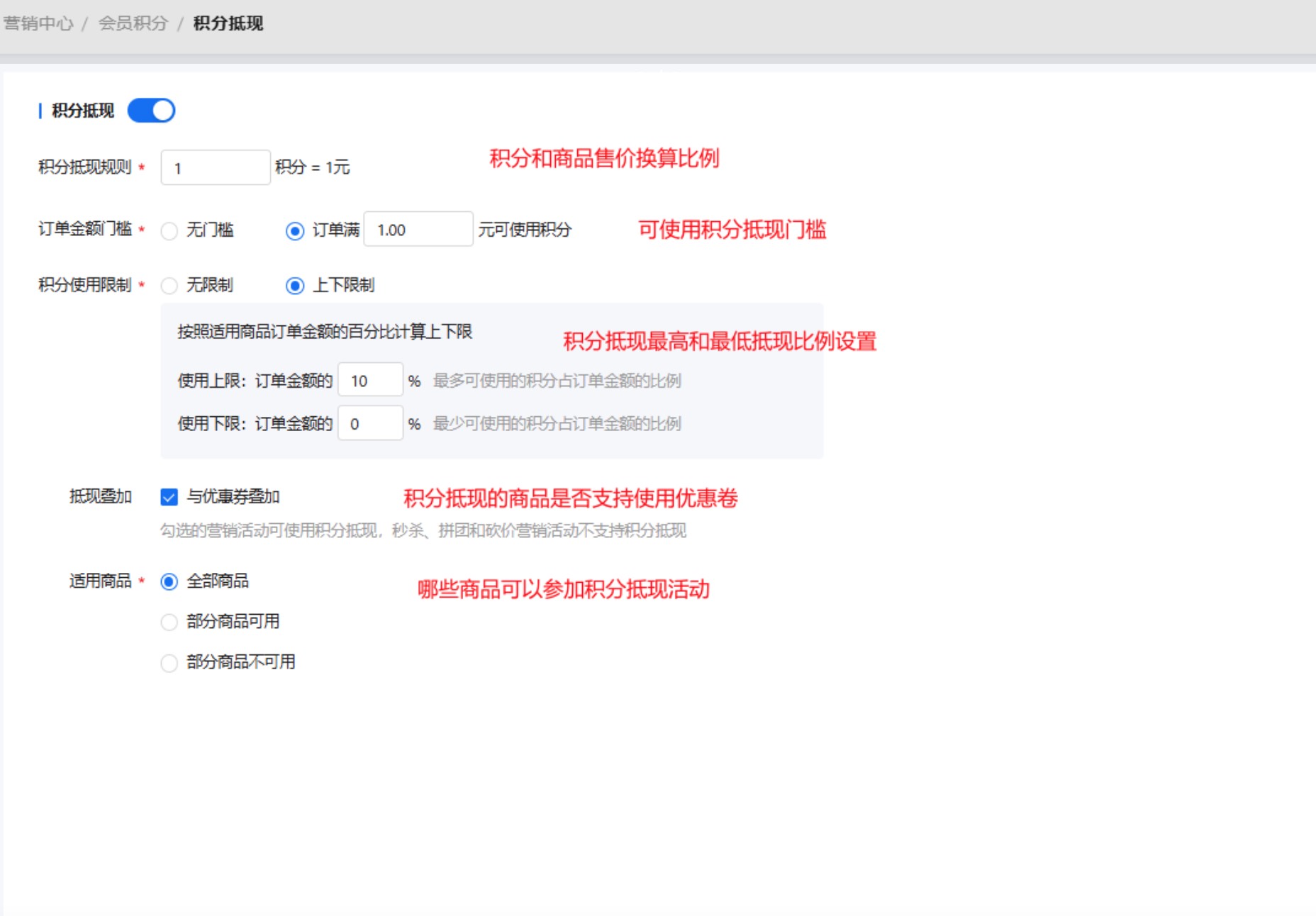Click the red note 积分和商品售价换算比例

[x=604, y=158]
